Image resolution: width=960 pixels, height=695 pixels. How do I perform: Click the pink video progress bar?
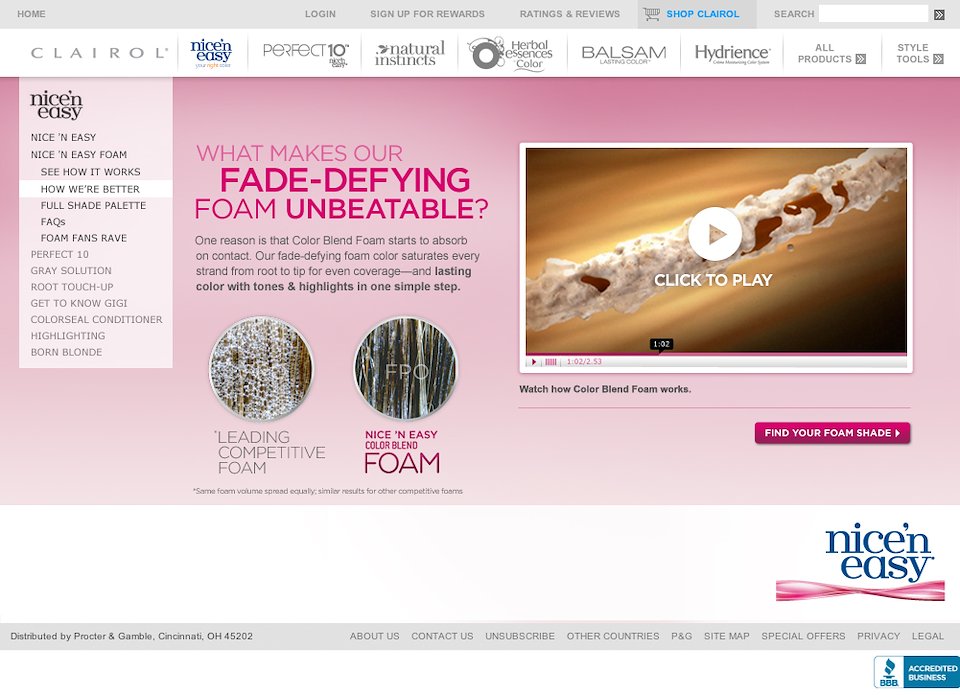click(716, 354)
